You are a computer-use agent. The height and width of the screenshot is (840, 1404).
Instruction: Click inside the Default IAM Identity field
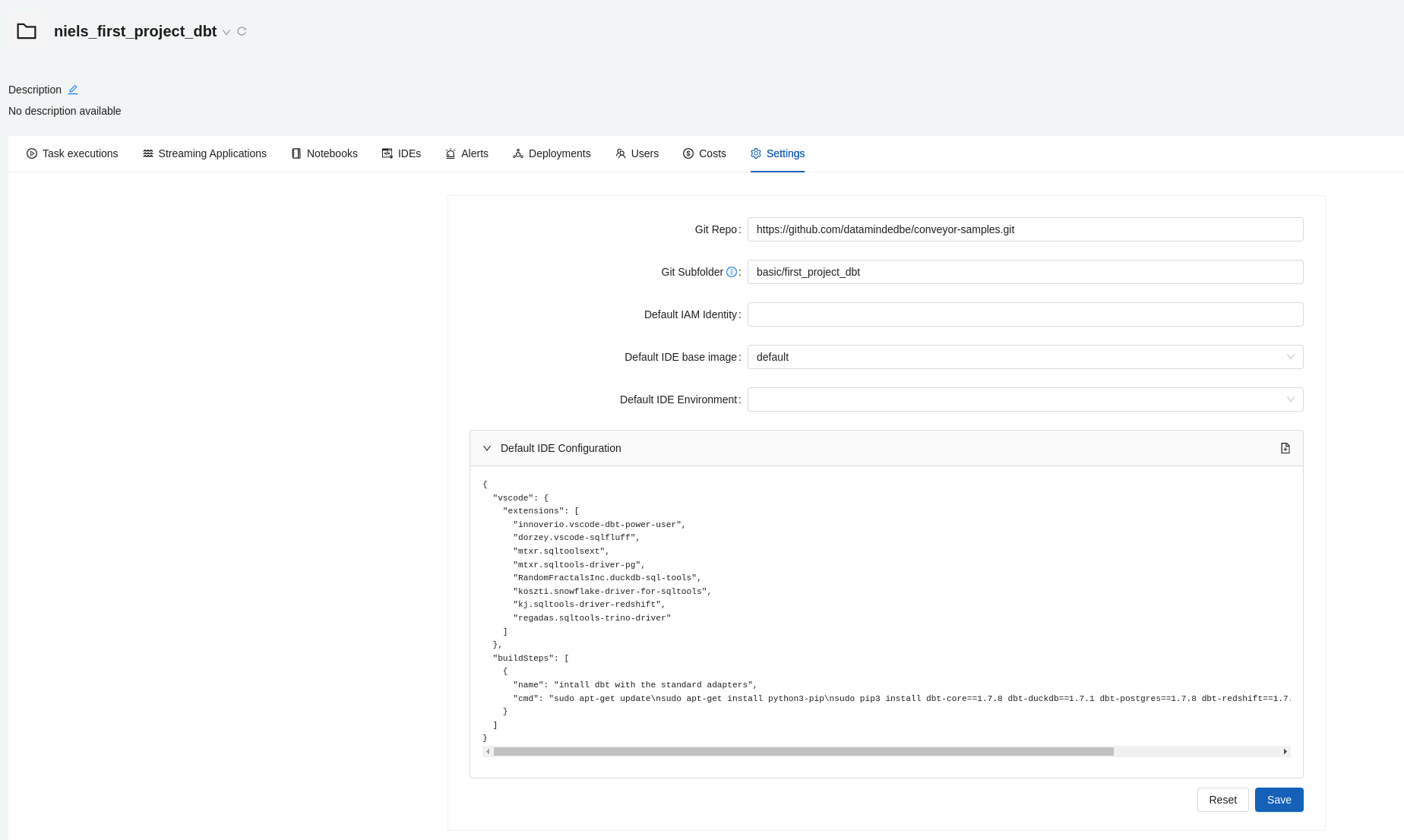coord(1025,314)
